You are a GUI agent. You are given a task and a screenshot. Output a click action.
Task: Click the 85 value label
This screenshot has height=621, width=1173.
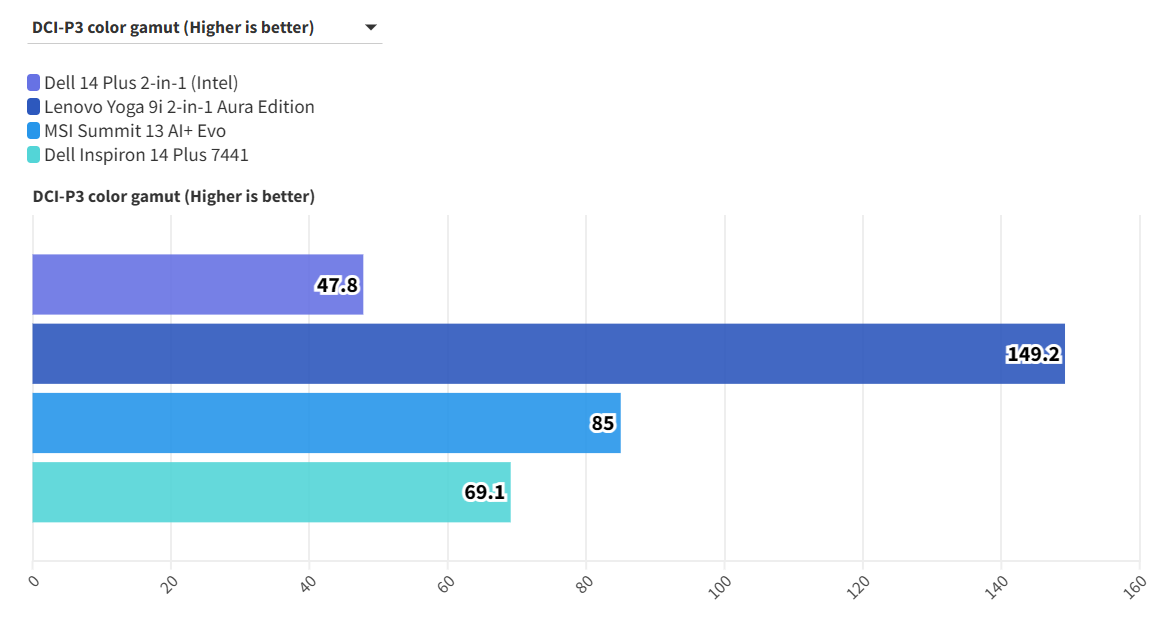tap(602, 423)
